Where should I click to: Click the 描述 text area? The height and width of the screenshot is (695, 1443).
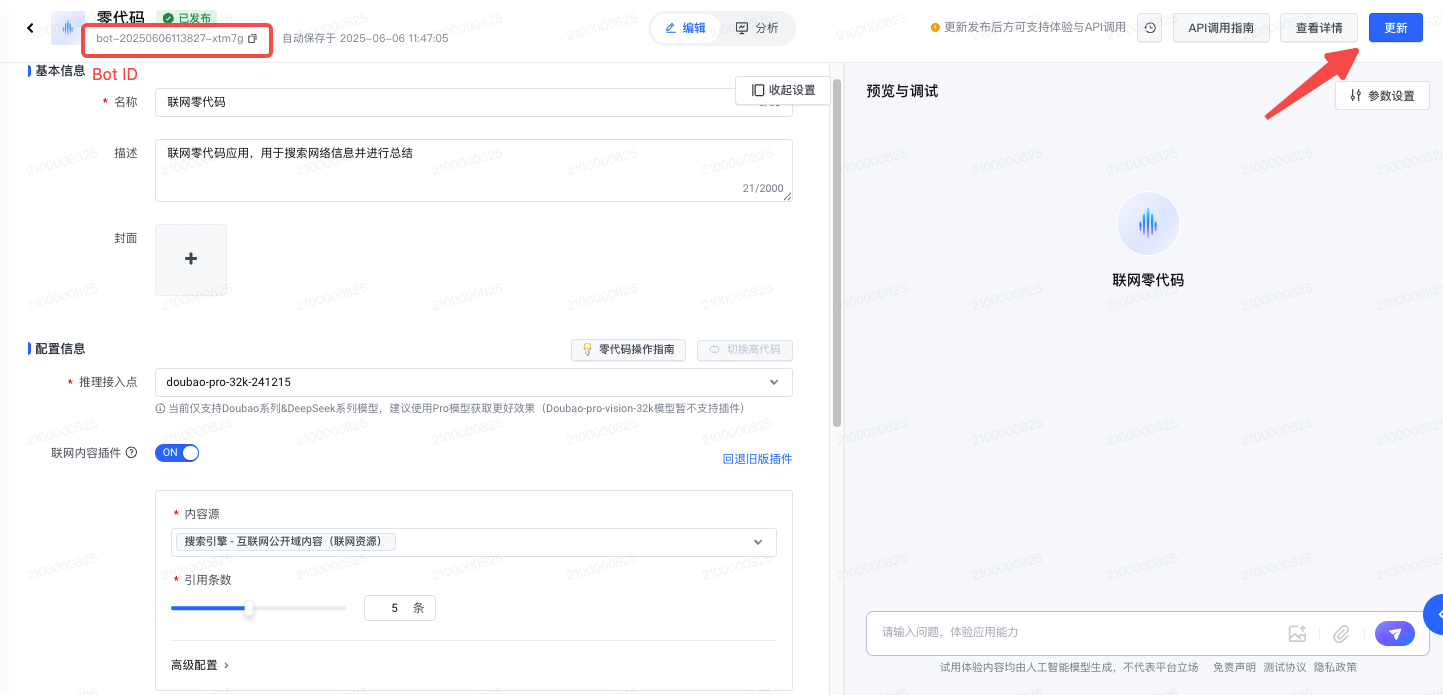click(474, 170)
